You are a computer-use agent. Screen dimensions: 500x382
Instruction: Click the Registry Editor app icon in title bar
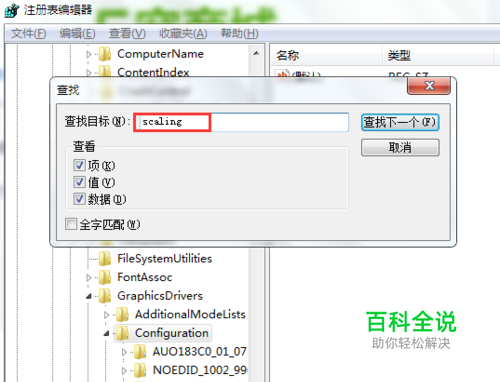tap(12, 10)
